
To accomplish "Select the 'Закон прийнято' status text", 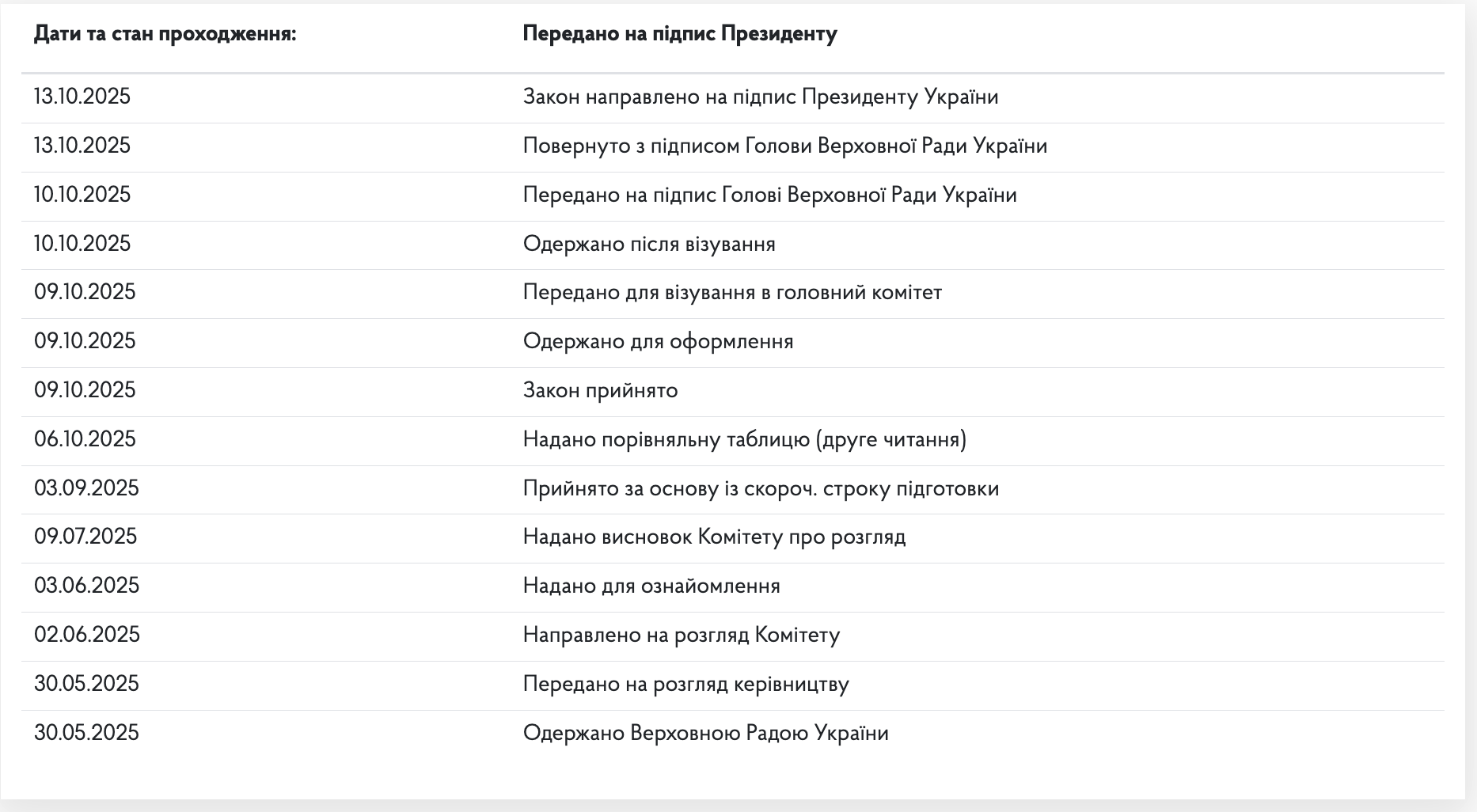I will (x=600, y=391).
